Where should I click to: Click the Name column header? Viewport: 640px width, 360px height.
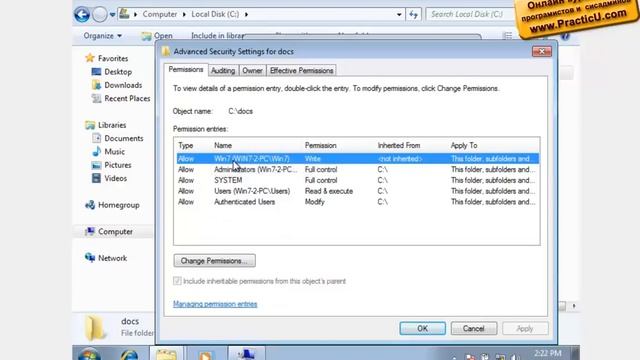pos(223,146)
